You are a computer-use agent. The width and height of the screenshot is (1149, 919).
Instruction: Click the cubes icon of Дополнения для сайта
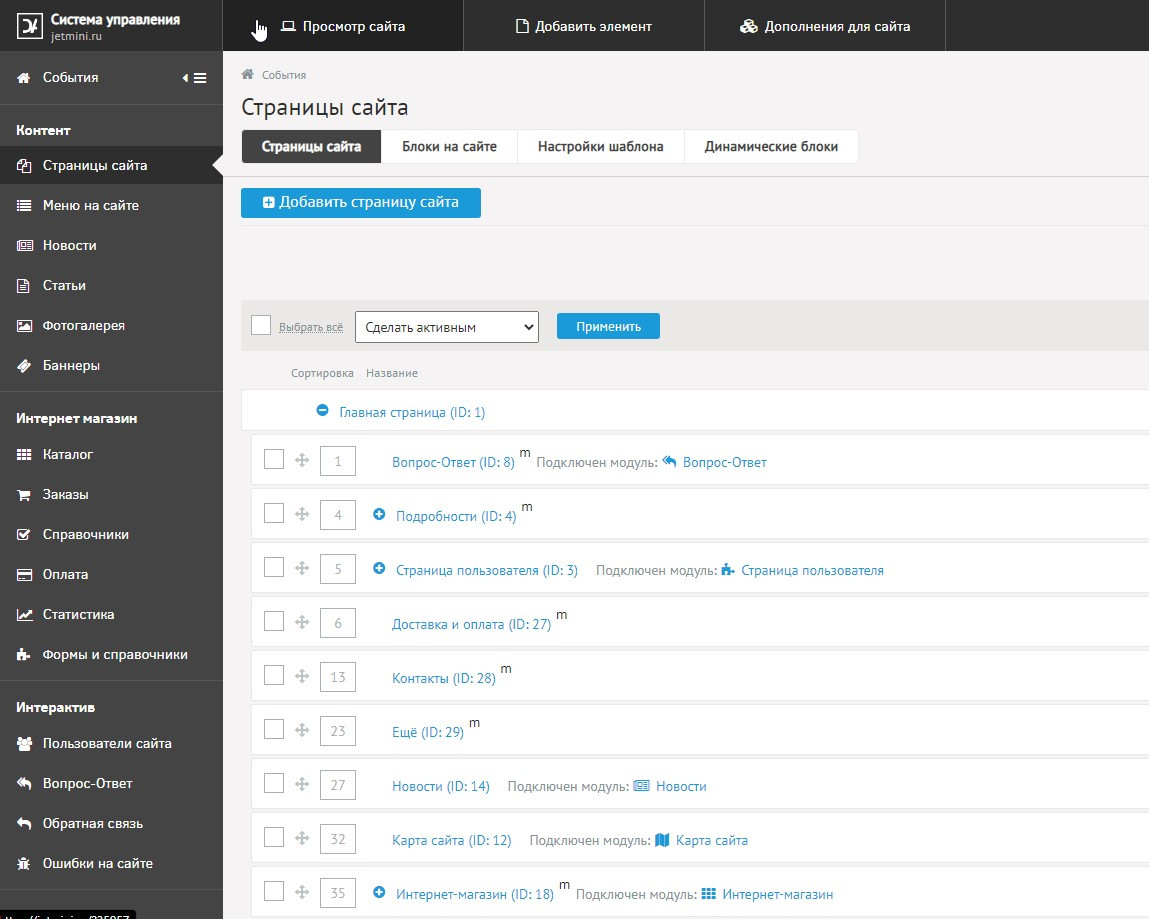[x=749, y=26]
